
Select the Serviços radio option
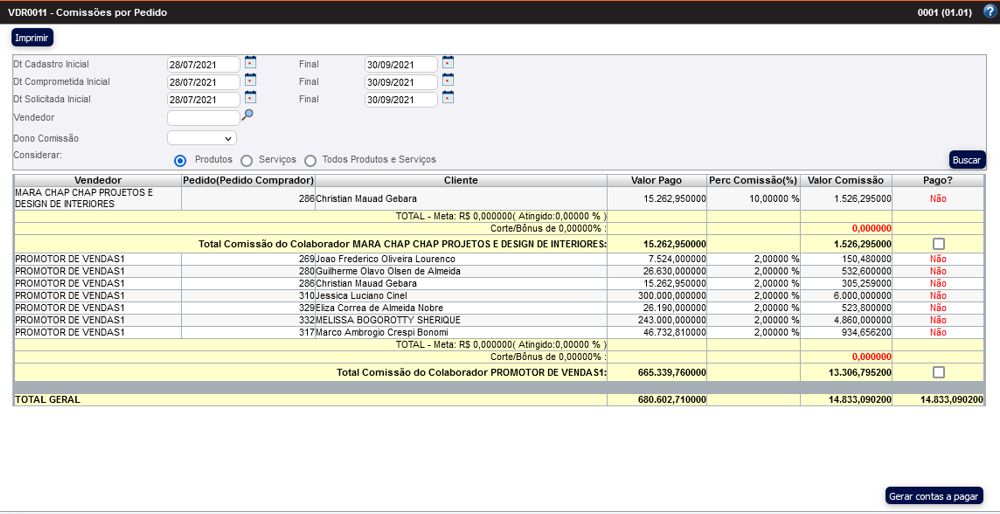pyautogui.click(x=246, y=160)
